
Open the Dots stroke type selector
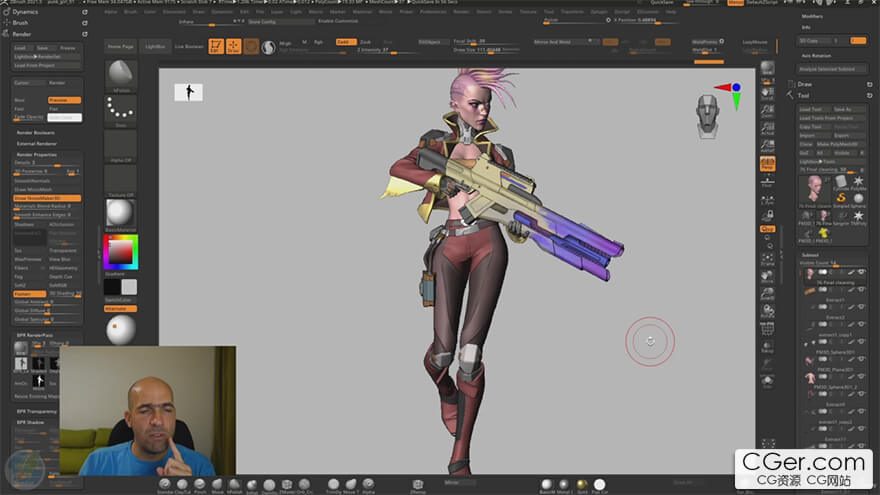(x=120, y=110)
